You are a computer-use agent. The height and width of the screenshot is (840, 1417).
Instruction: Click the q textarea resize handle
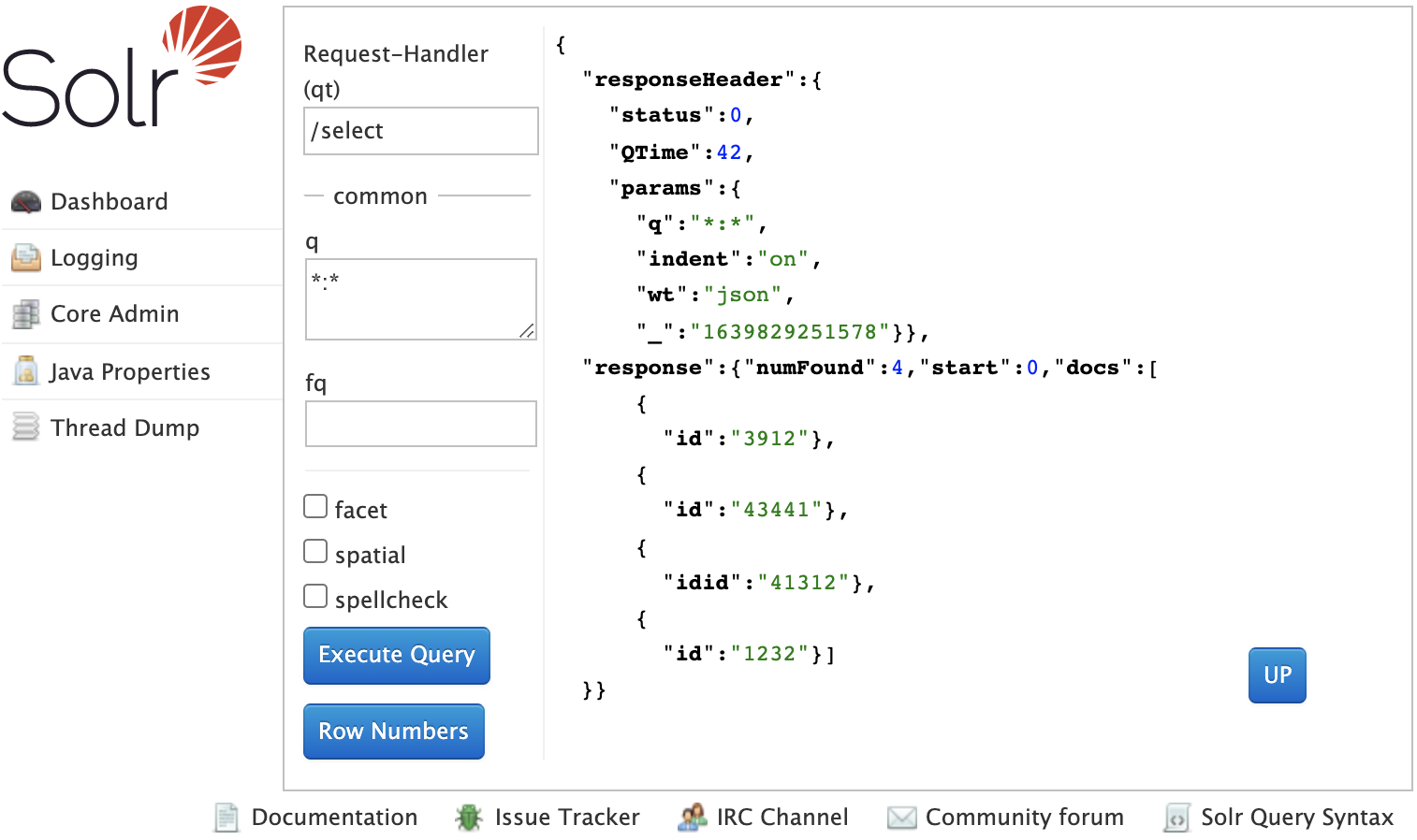coord(527,330)
